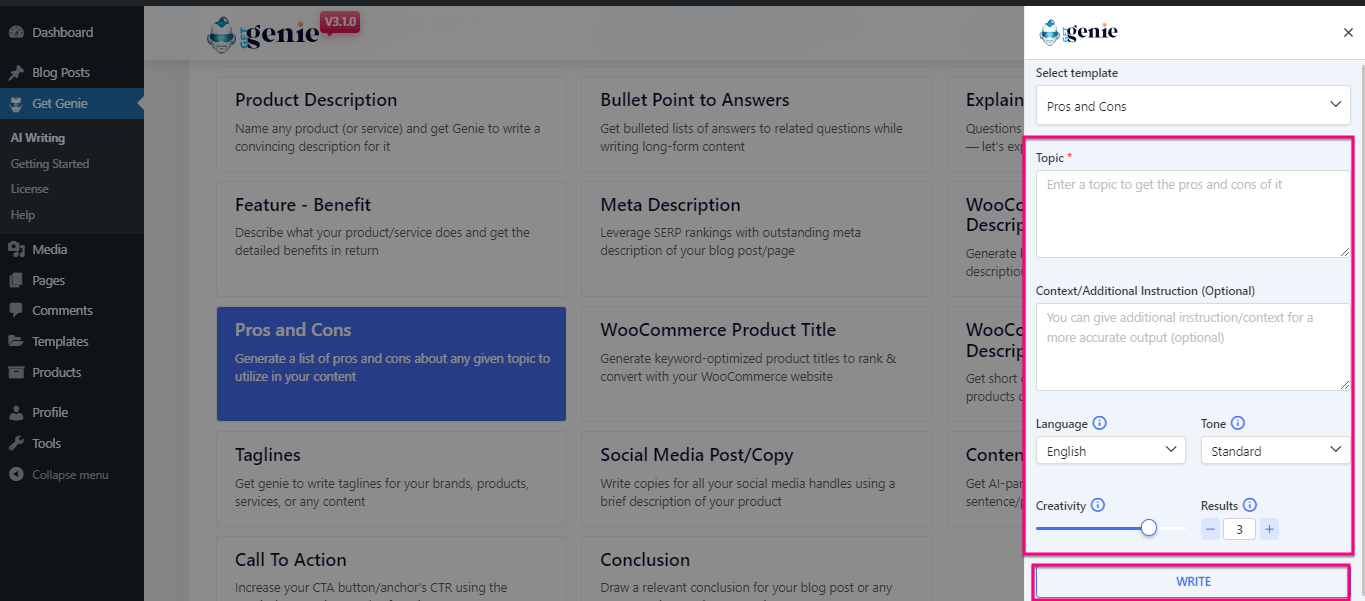Click the Tone info icon
The height and width of the screenshot is (601, 1365).
tap(1238, 424)
